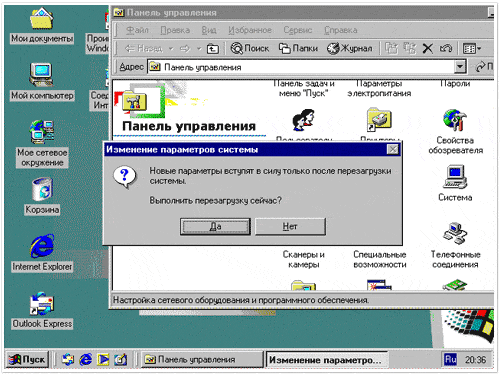Open the Правка menu
500x375 pixels.
(x=175, y=30)
